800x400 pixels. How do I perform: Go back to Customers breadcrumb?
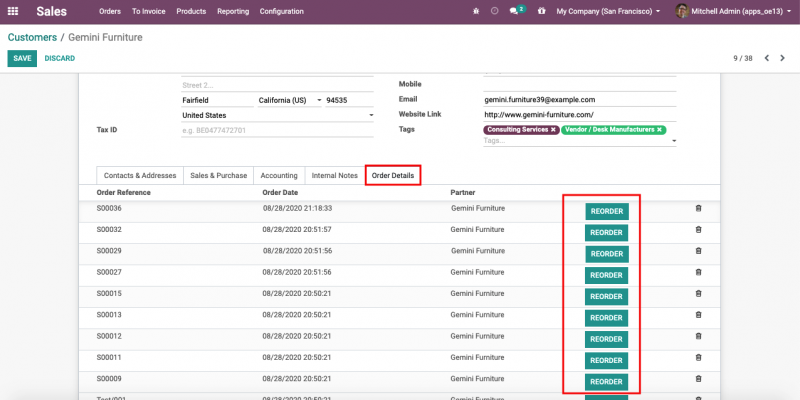(x=32, y=37)
